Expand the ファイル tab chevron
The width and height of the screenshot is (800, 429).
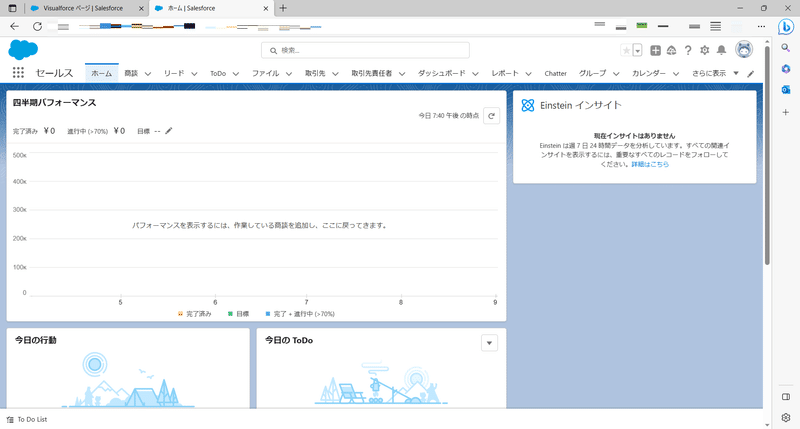tap(289, 73)
